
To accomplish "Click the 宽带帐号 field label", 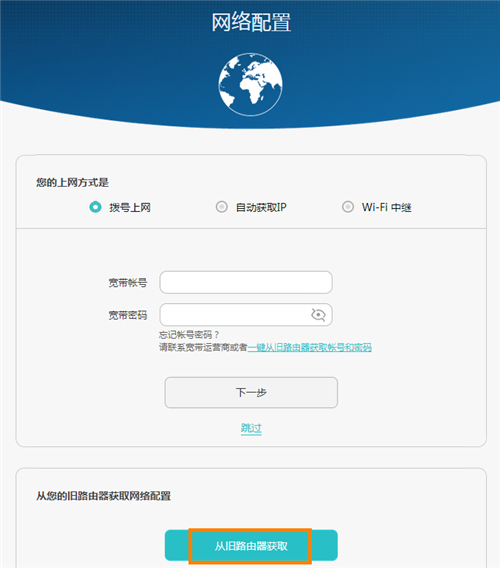I will pyautogui.click(x=128, y=283).
